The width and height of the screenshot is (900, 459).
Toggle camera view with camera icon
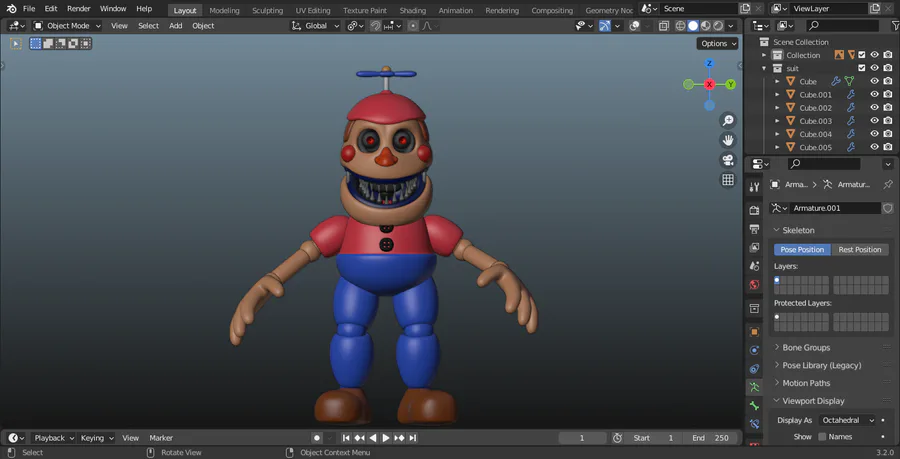(x=728, y=160)
